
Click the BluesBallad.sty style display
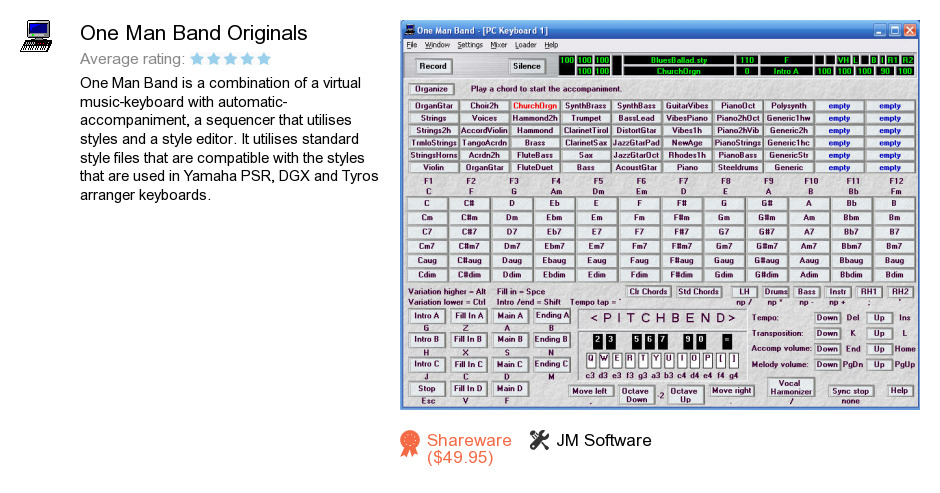679,60
